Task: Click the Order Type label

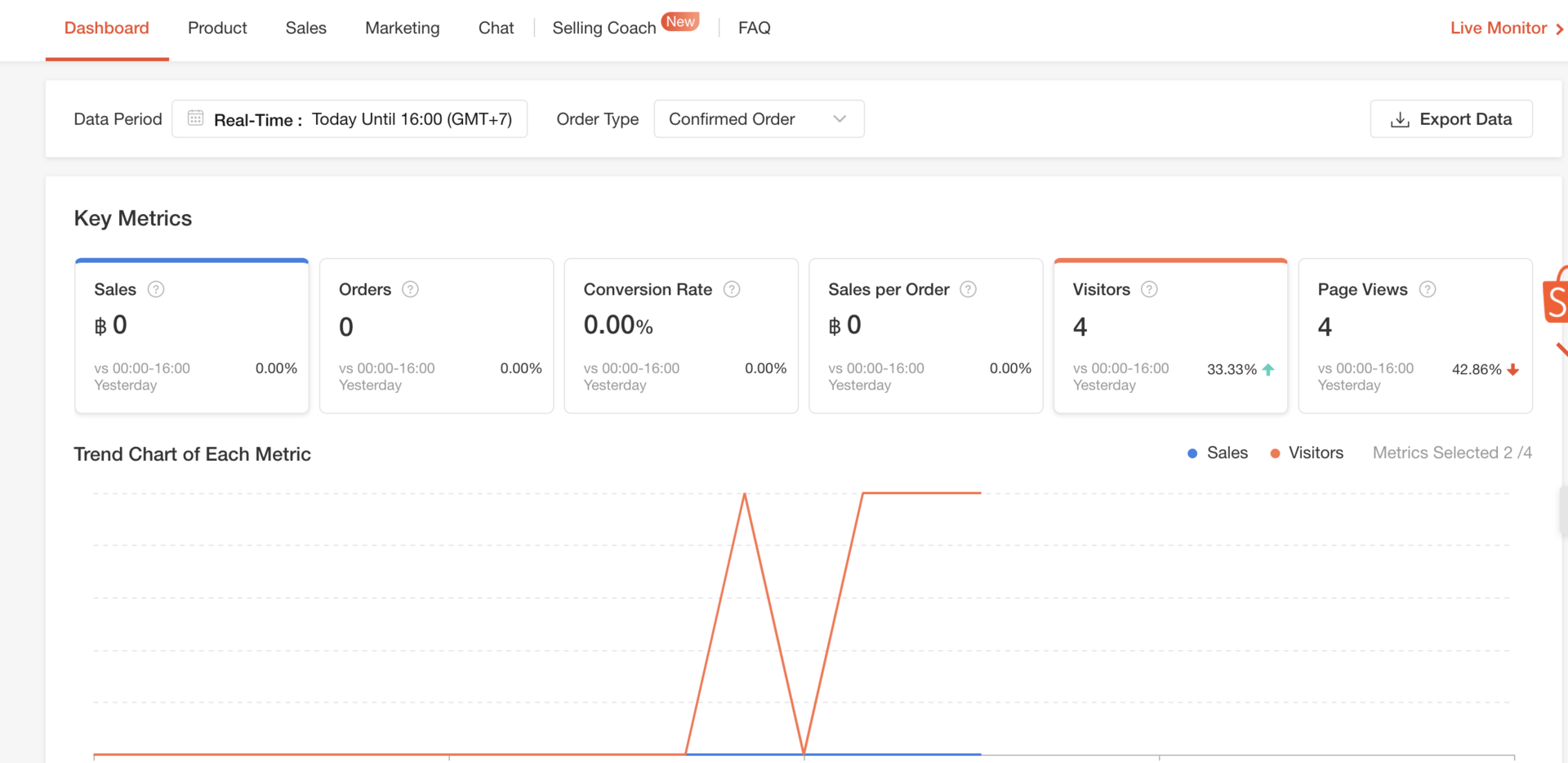Action: click(x=598, y=119)
